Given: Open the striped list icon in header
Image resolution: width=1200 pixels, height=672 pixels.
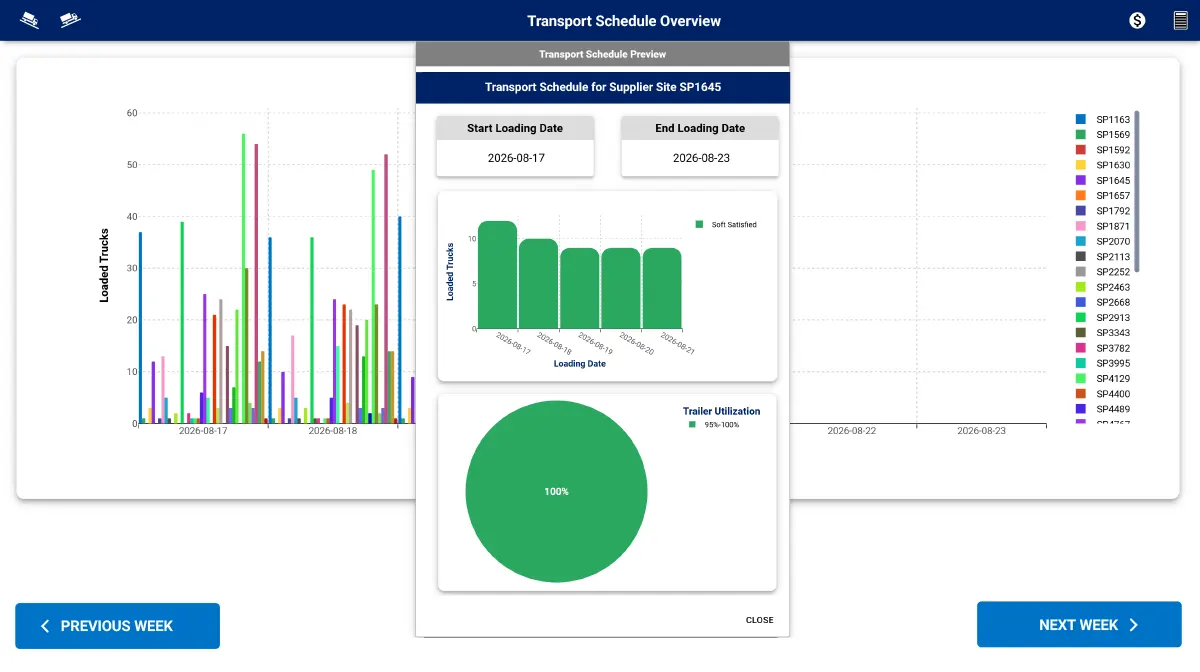Looking at the screenshot, I should click(1181, 20).
